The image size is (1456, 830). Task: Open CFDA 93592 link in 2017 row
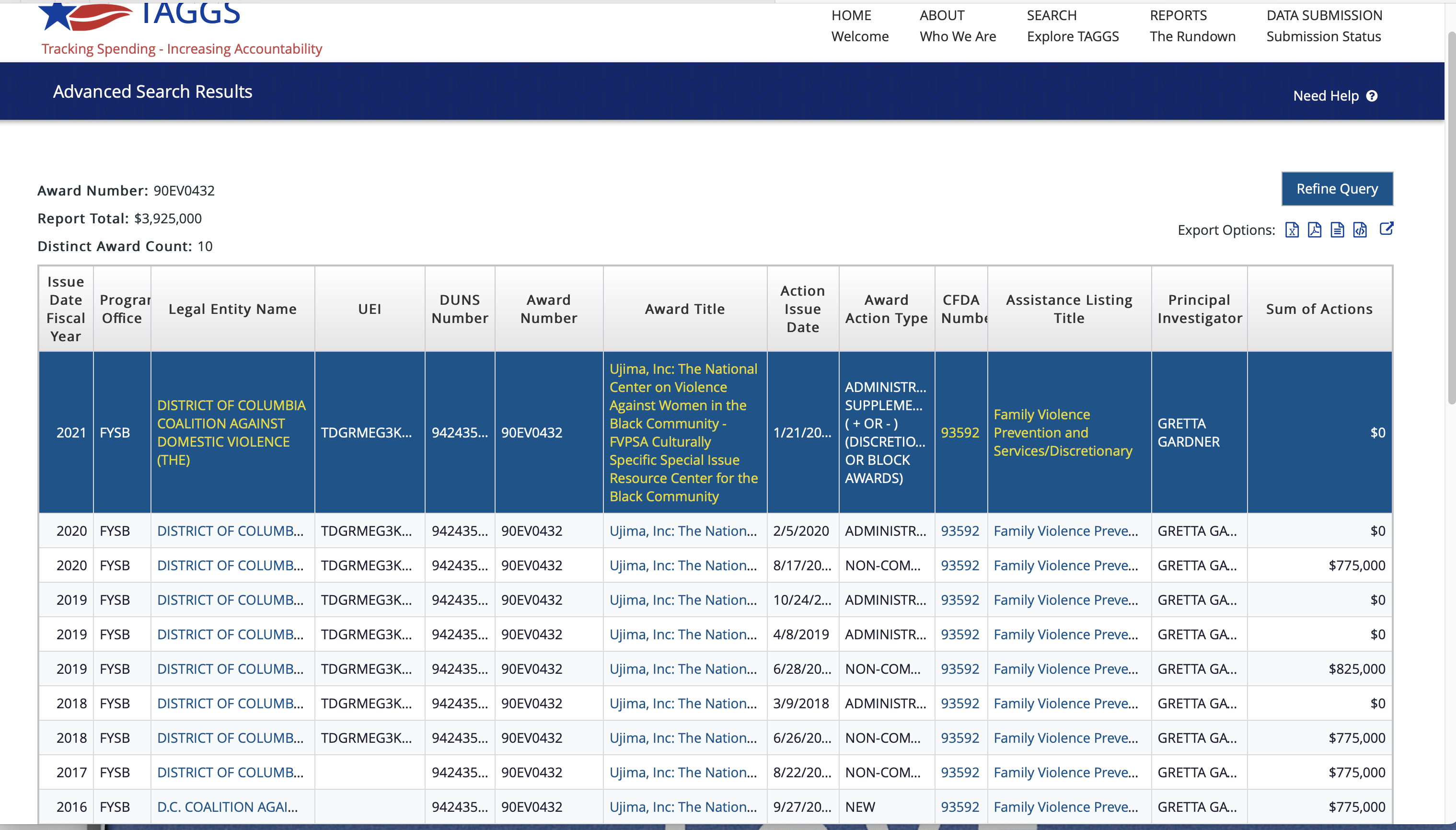959,772
